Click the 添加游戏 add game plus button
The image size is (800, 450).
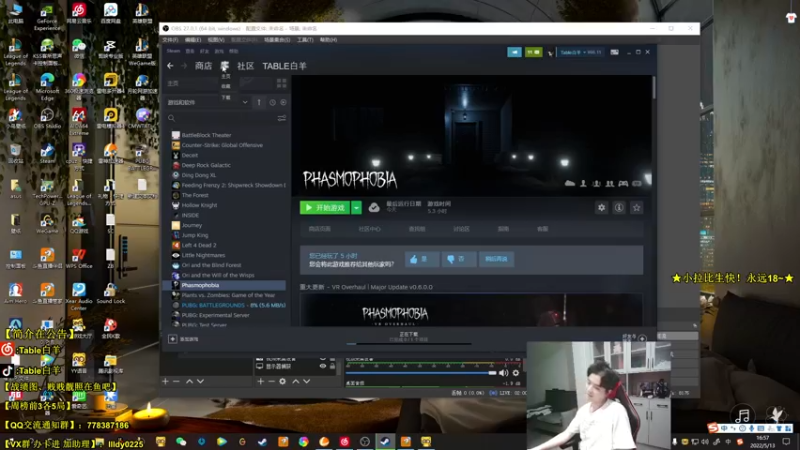coord(172,339)
